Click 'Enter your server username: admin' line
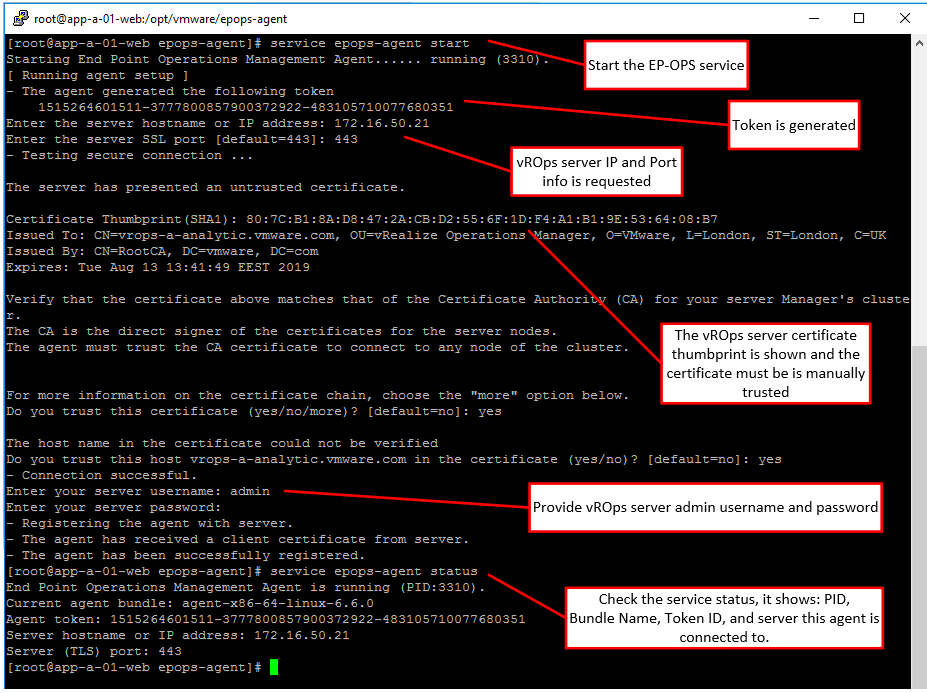This screenshot has width=927, height=693. click(x=138, y=491)
